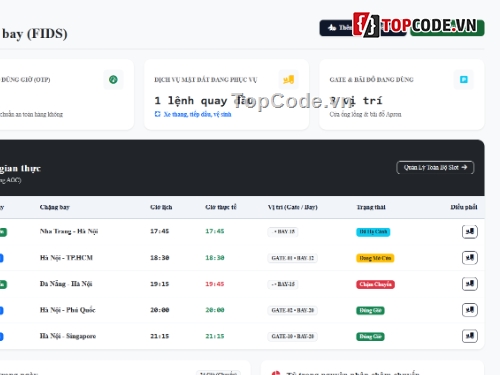
Task: Click scheduled time 21:15 in Singapore row
Action: coord(160,336)
